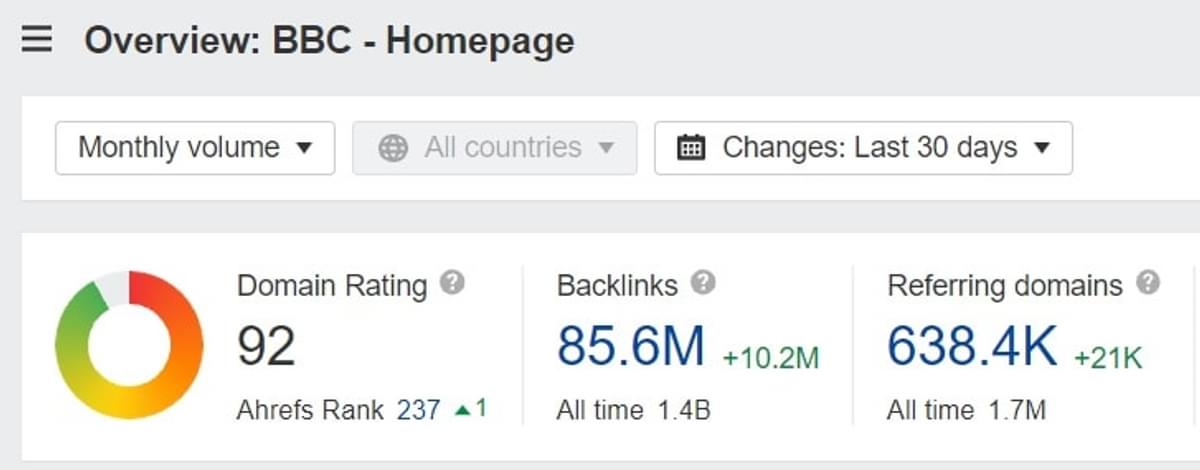The width and height of the screenshot is (1200, 470).
Task: Open the Changes: Last 30 days dropdown
Action: [x=863, y=148]
